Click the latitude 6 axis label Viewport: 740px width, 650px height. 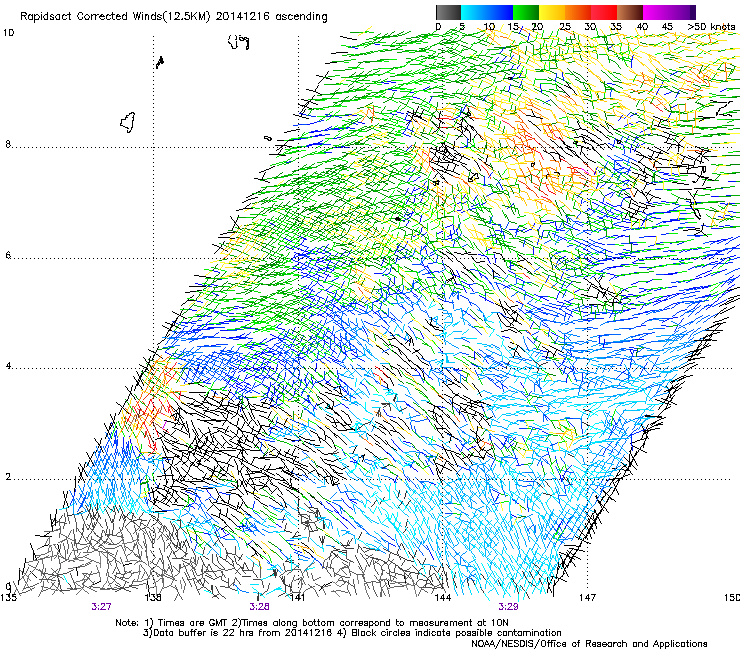(8, 255)
